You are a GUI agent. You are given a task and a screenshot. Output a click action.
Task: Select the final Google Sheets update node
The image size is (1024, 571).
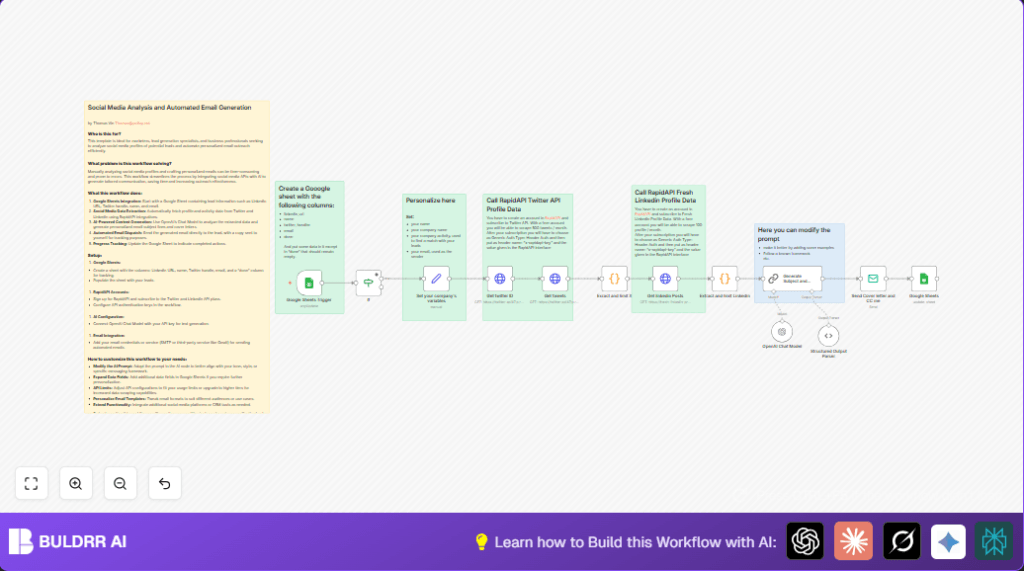pyautogui.click(x=923, y=279)
